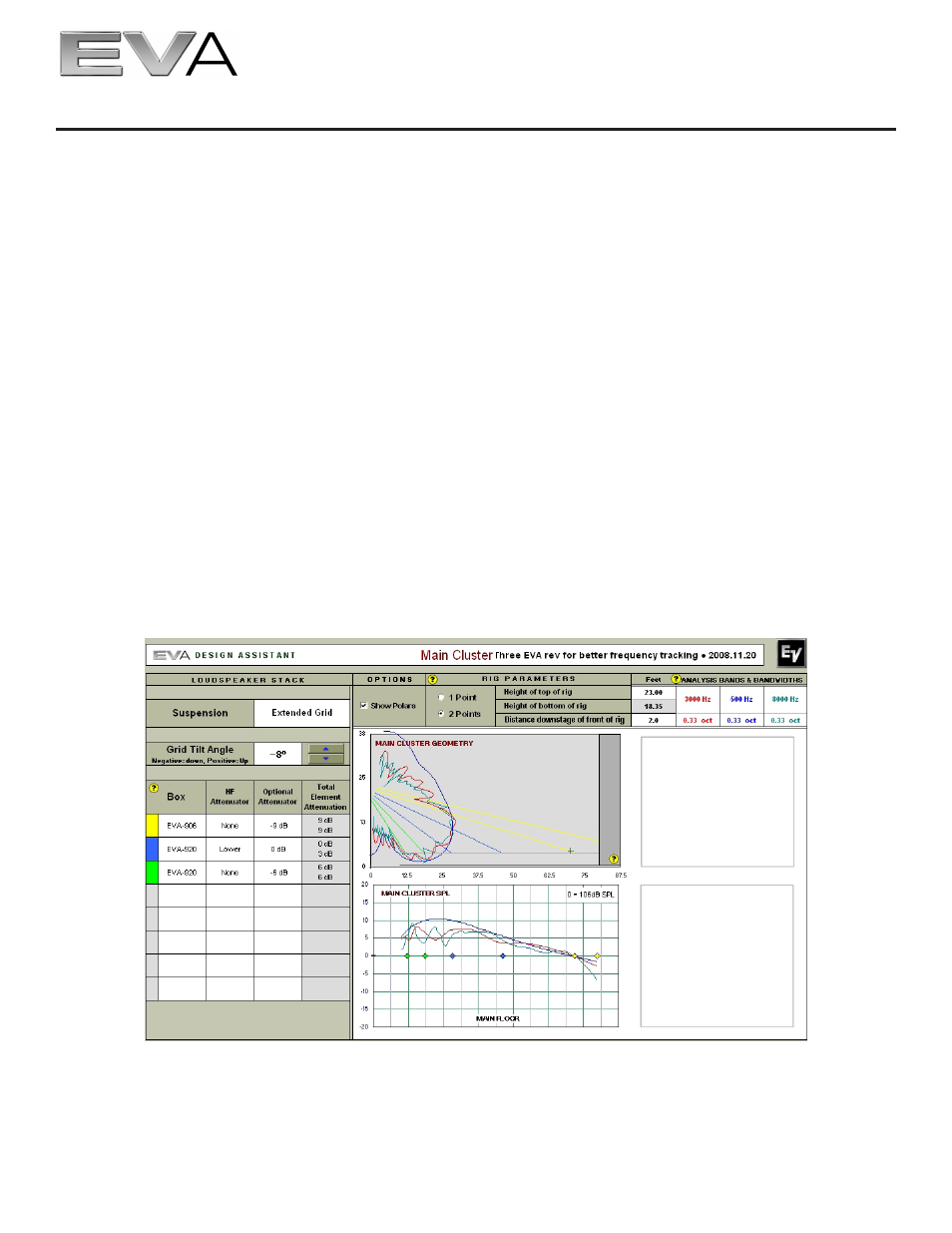Select the 3000 Hz analysis band
952x1233 pixels.
point(698,699)
